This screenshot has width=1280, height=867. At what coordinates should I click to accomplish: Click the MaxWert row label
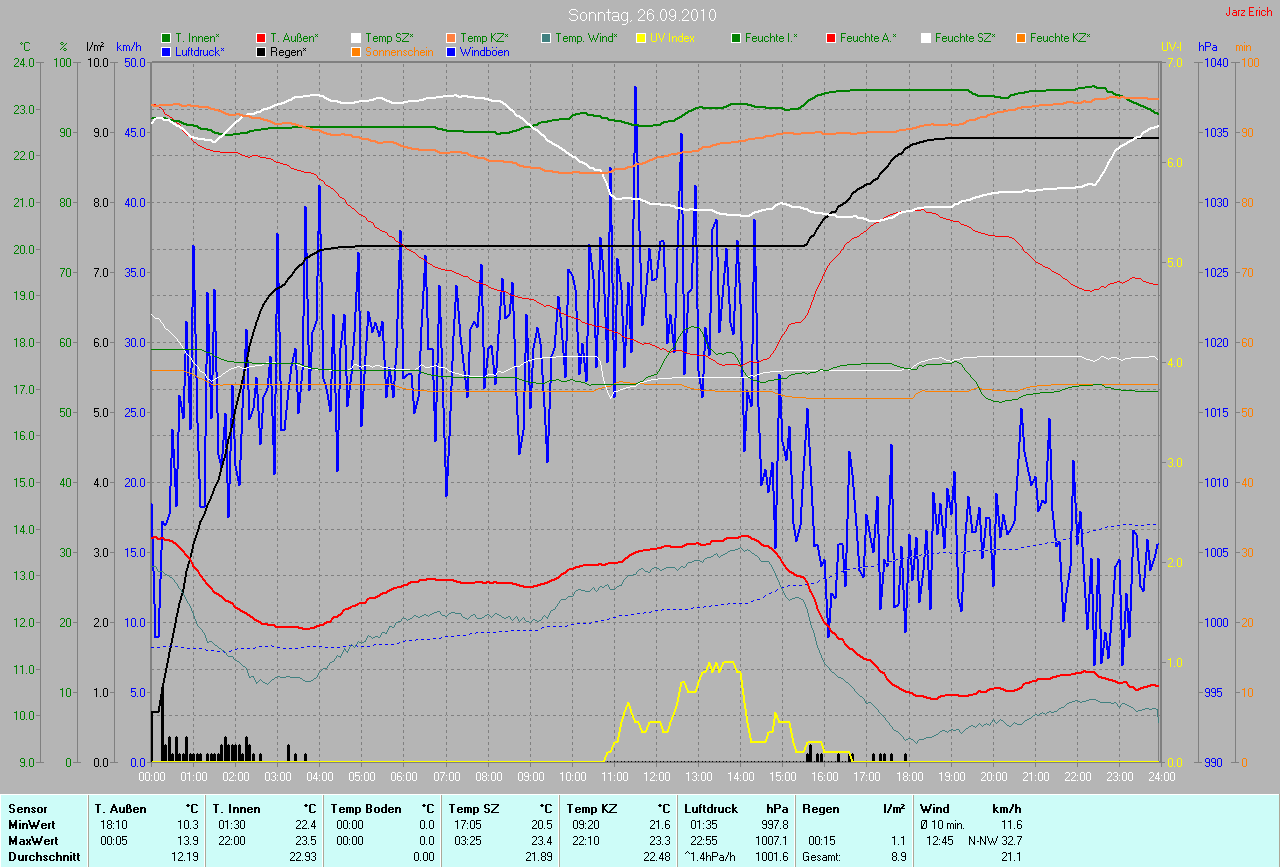pyautogui.click(x=35, y=840)
